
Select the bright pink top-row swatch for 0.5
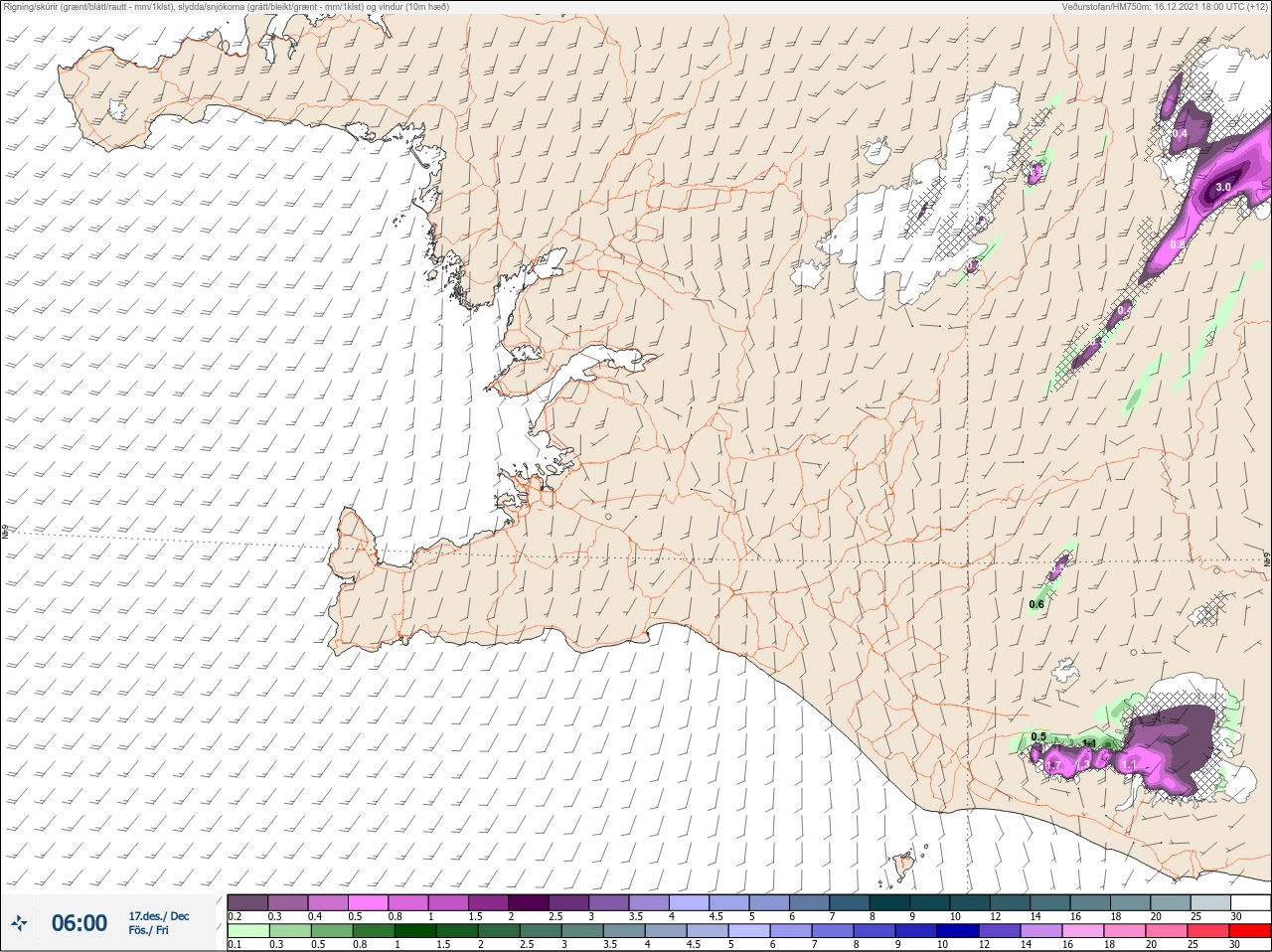pos(368,902)
